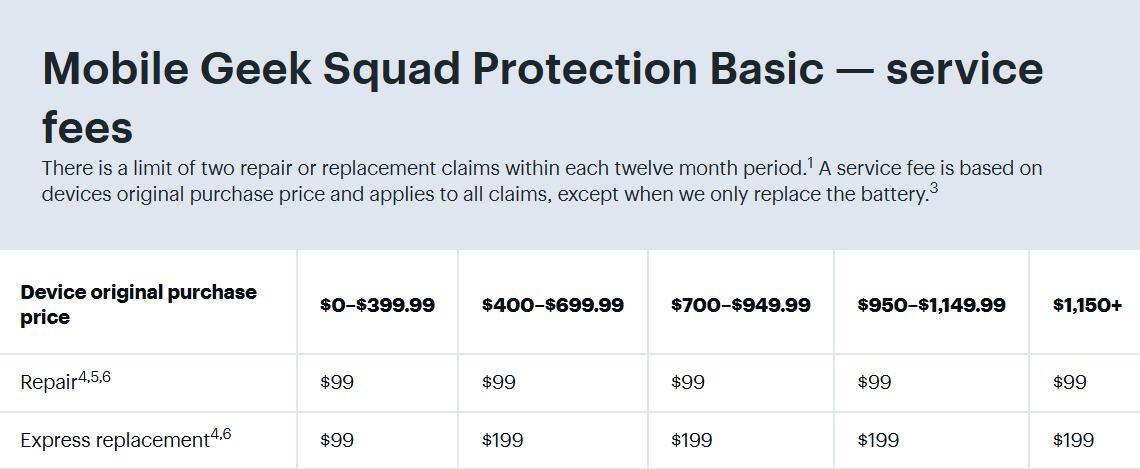Select the "$400–$699.99" column header

(552, 305)
